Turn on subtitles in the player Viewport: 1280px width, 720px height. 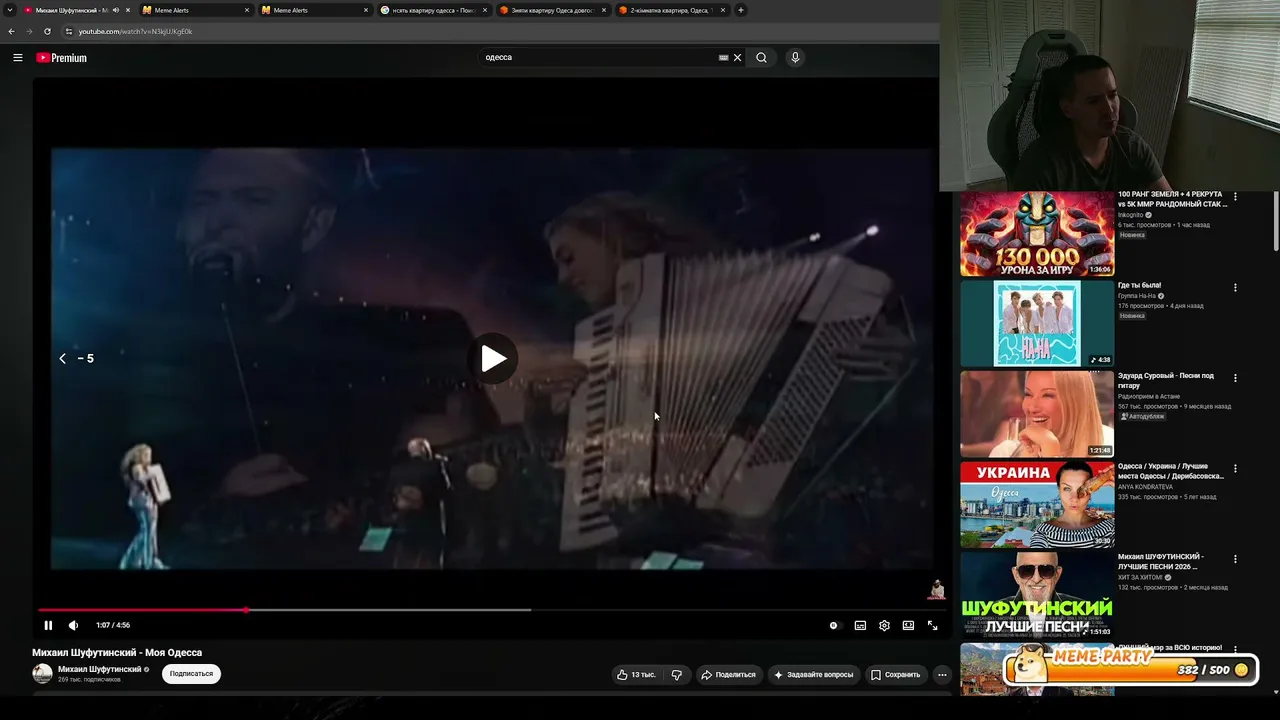[860, 625]
